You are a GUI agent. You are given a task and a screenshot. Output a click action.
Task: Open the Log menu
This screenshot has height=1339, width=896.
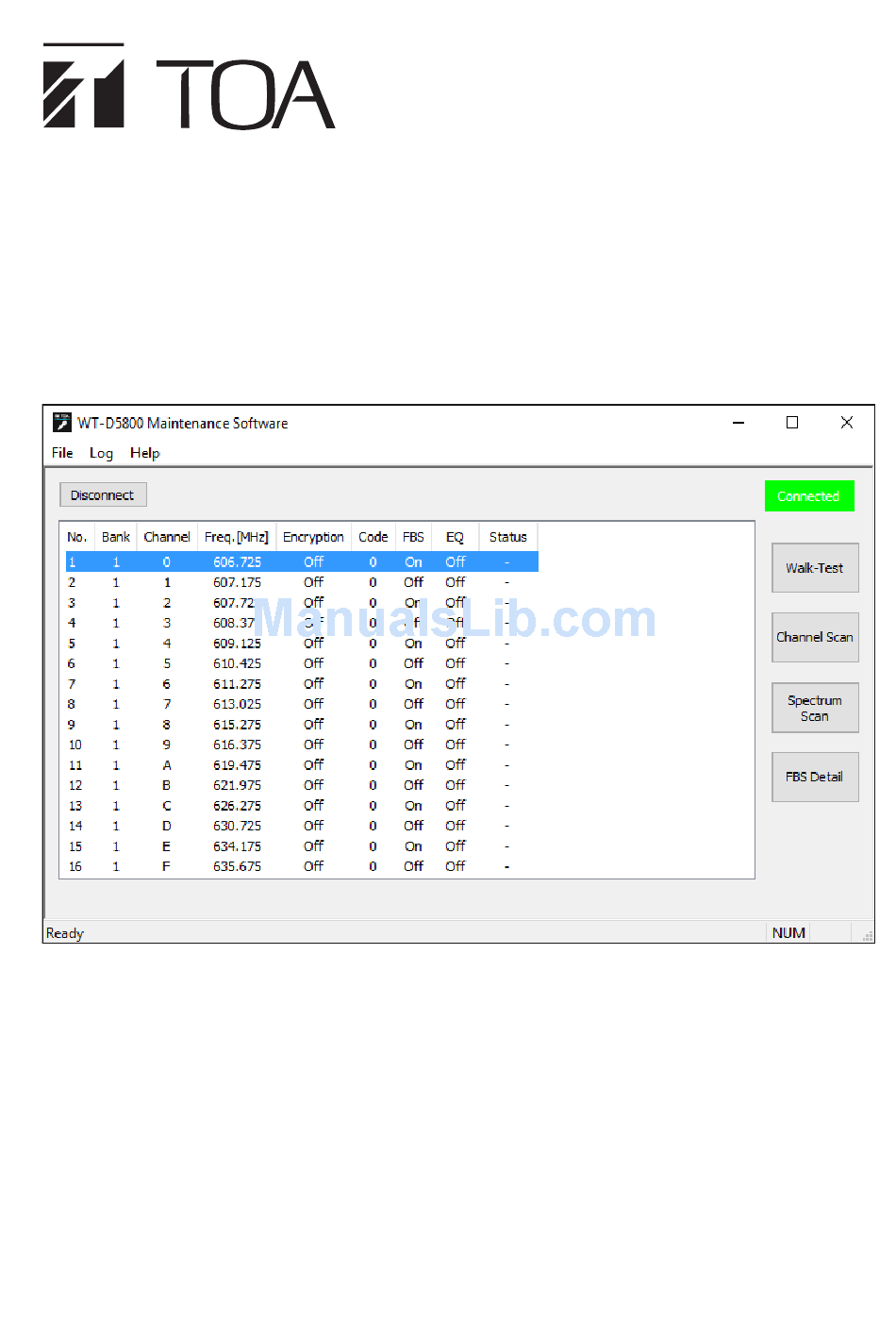point(101,453)
